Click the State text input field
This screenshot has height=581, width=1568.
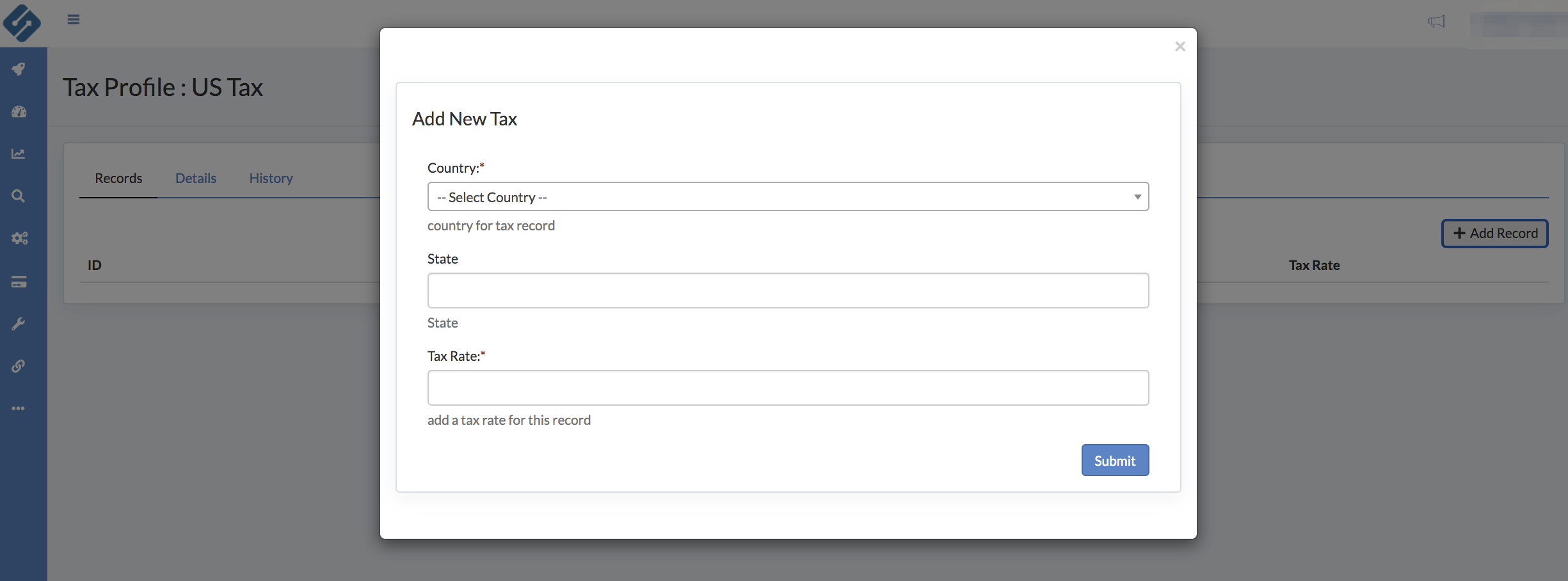click(x=788, y=291)
